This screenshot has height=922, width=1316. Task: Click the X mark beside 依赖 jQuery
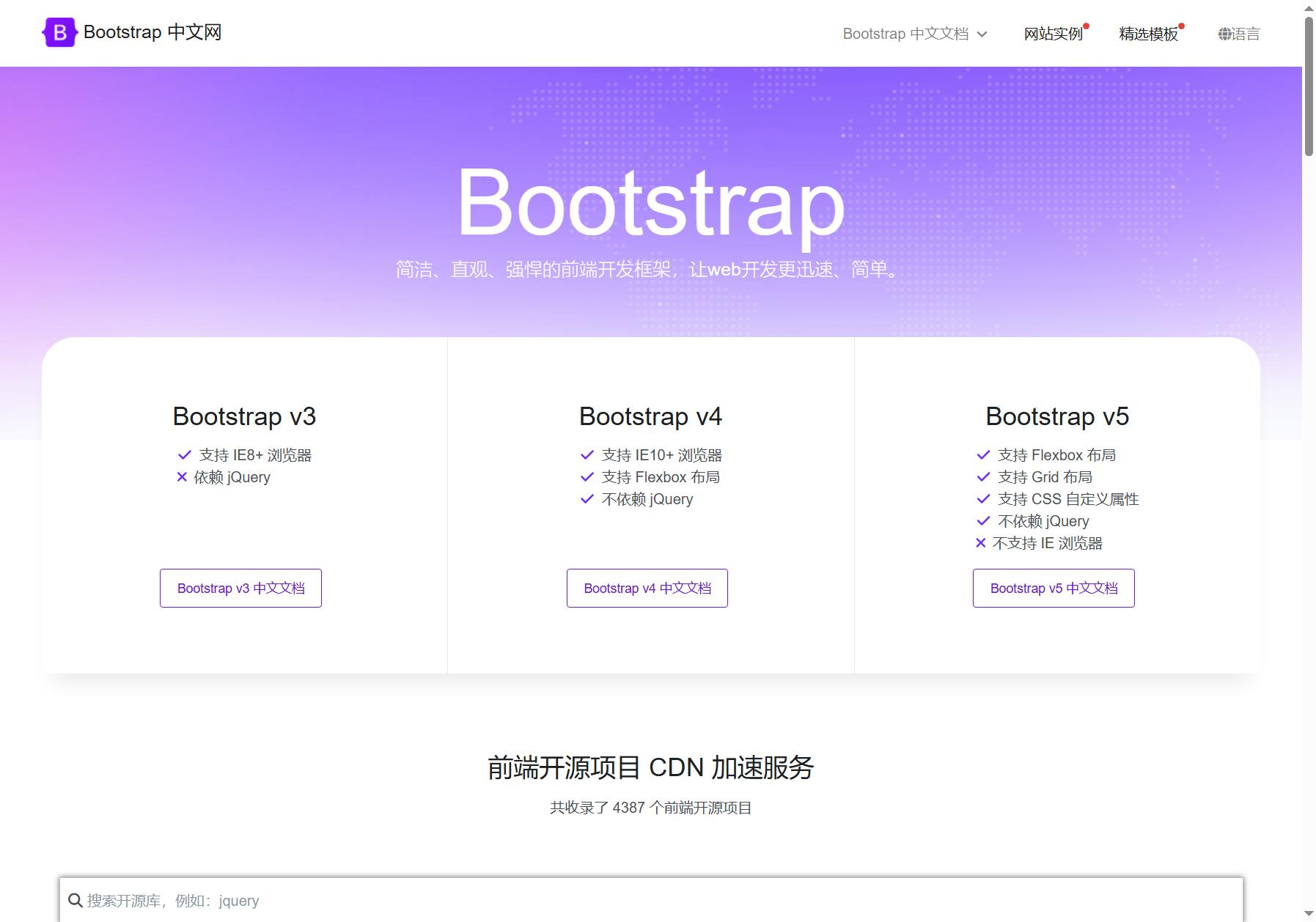point(182,477)
